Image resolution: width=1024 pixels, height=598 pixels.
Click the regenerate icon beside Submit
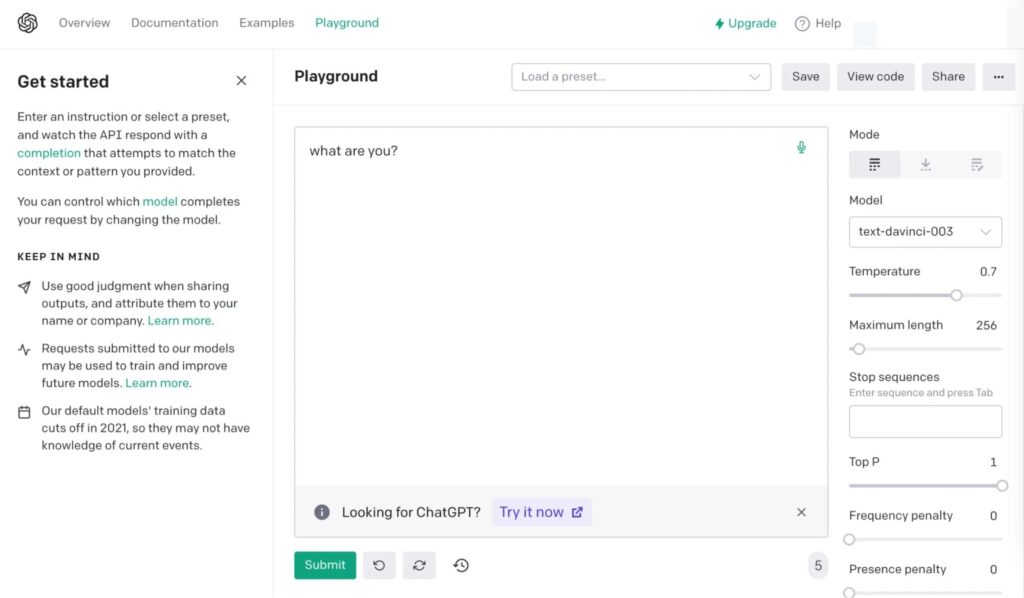[419, 565]
